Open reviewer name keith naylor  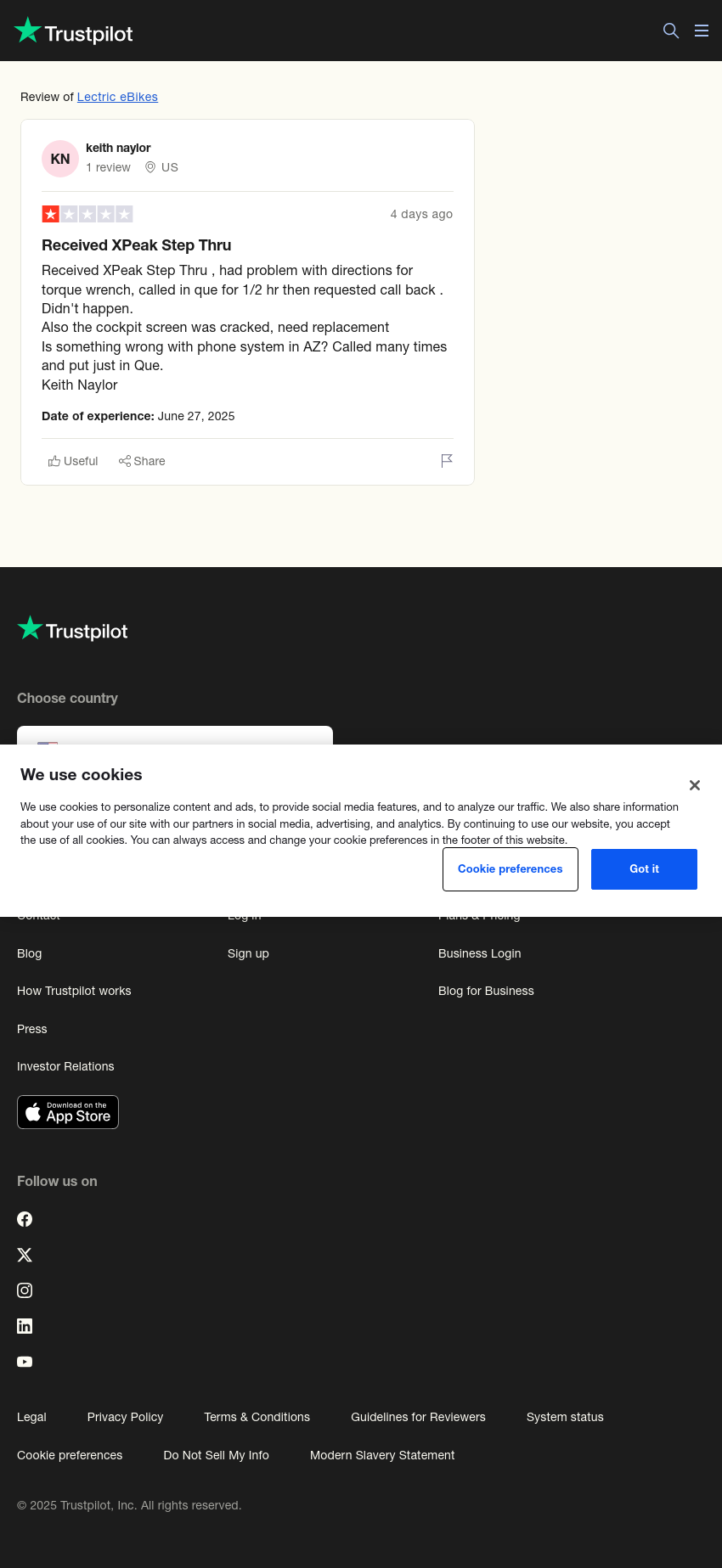coord(118,148)
